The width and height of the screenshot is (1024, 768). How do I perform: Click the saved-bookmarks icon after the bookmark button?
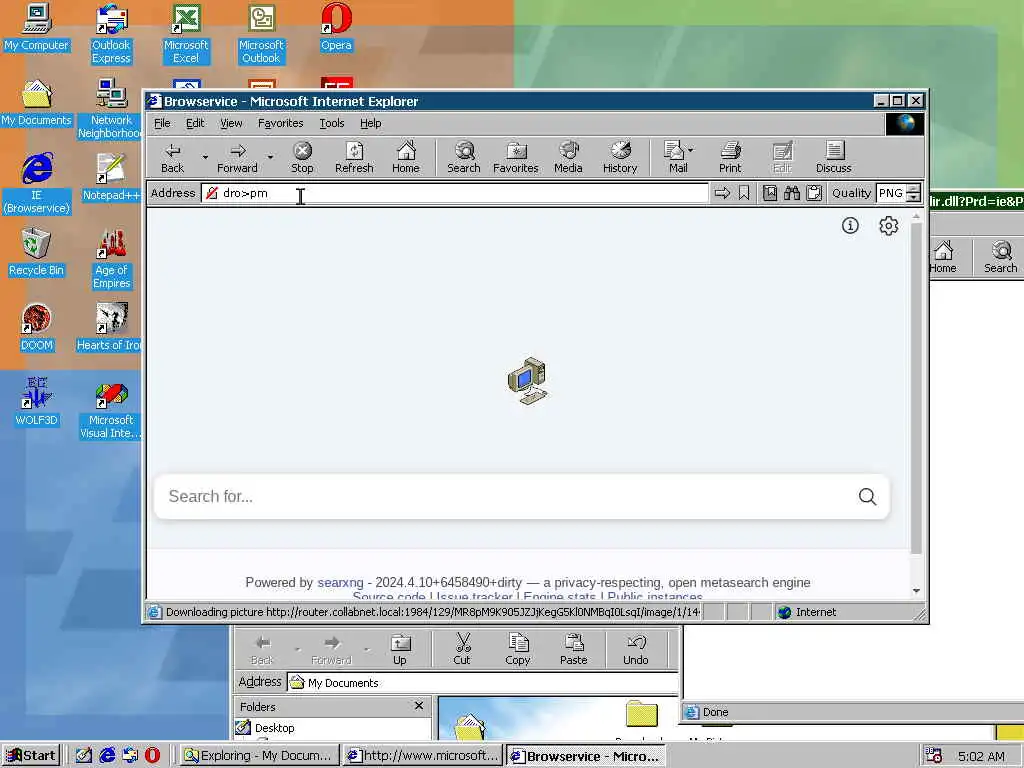coord(770,193)
